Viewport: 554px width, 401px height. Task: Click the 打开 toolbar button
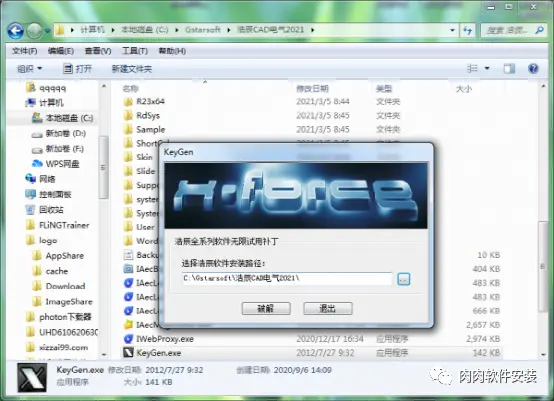click(78, 69)
